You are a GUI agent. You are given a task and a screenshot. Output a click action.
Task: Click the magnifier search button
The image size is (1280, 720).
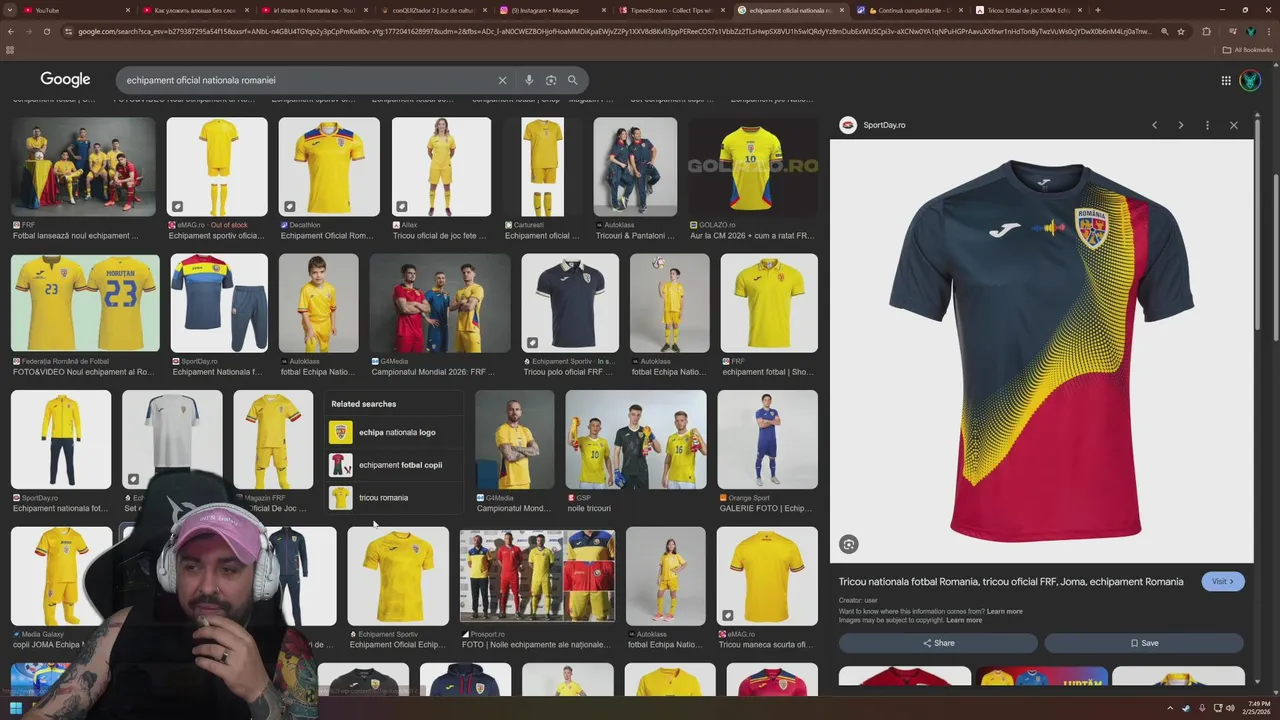coord(572,80)
